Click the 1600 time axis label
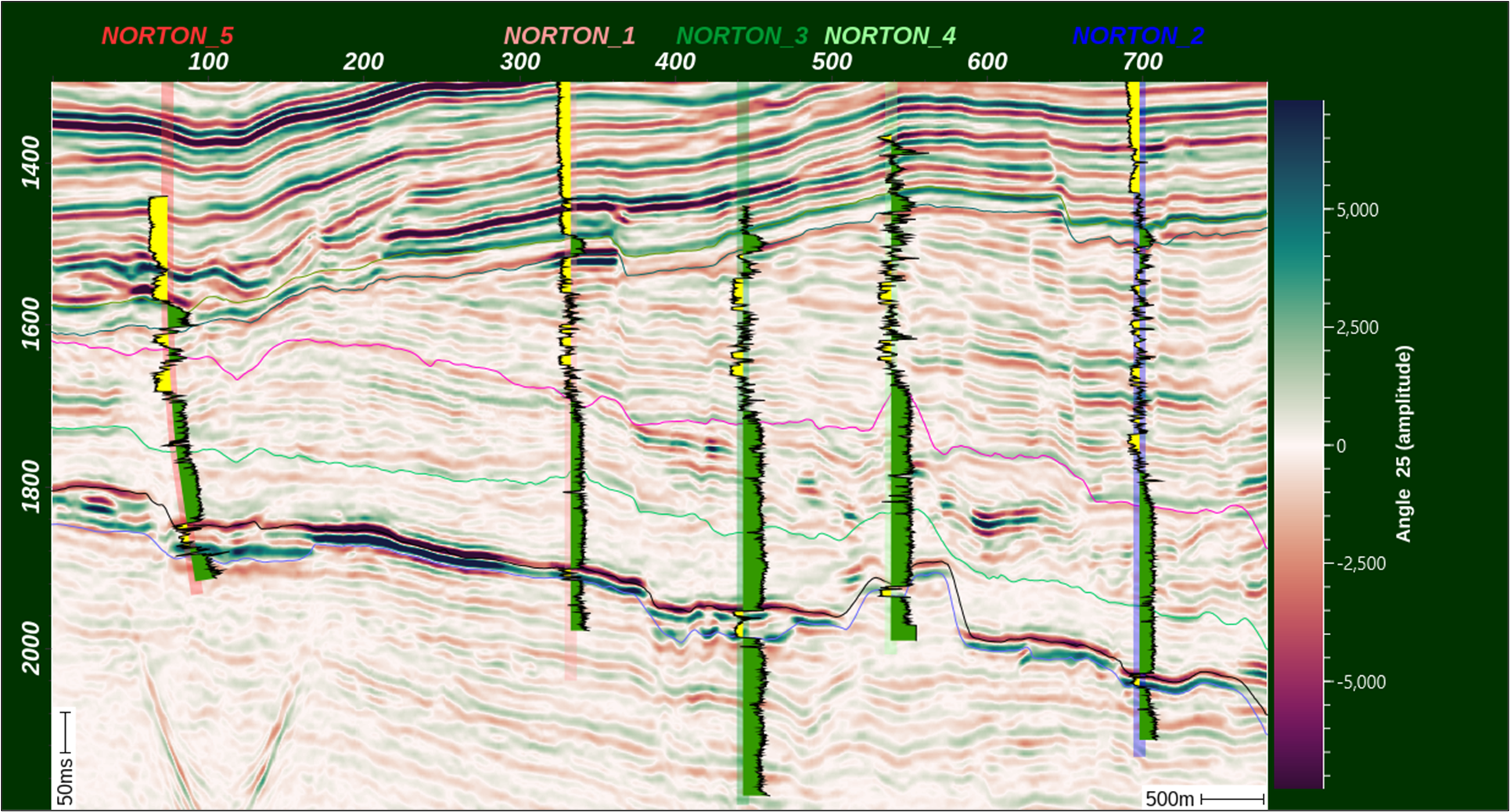Image resolution: width=1510 pixels, height=812 pixels. tap(31, 324)
